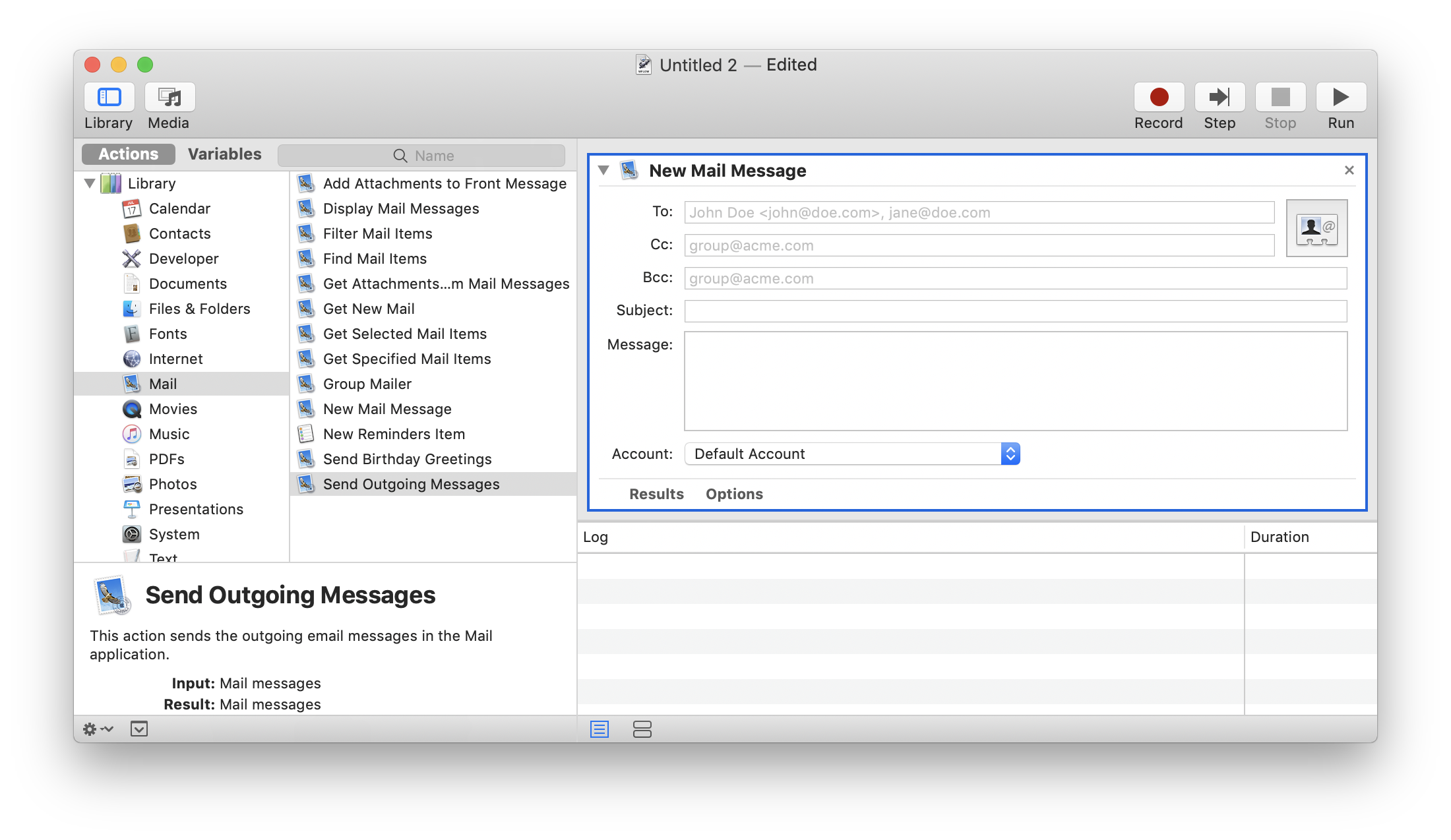
Task: Select New Reminders Item action
Action: tap(433, 434)
